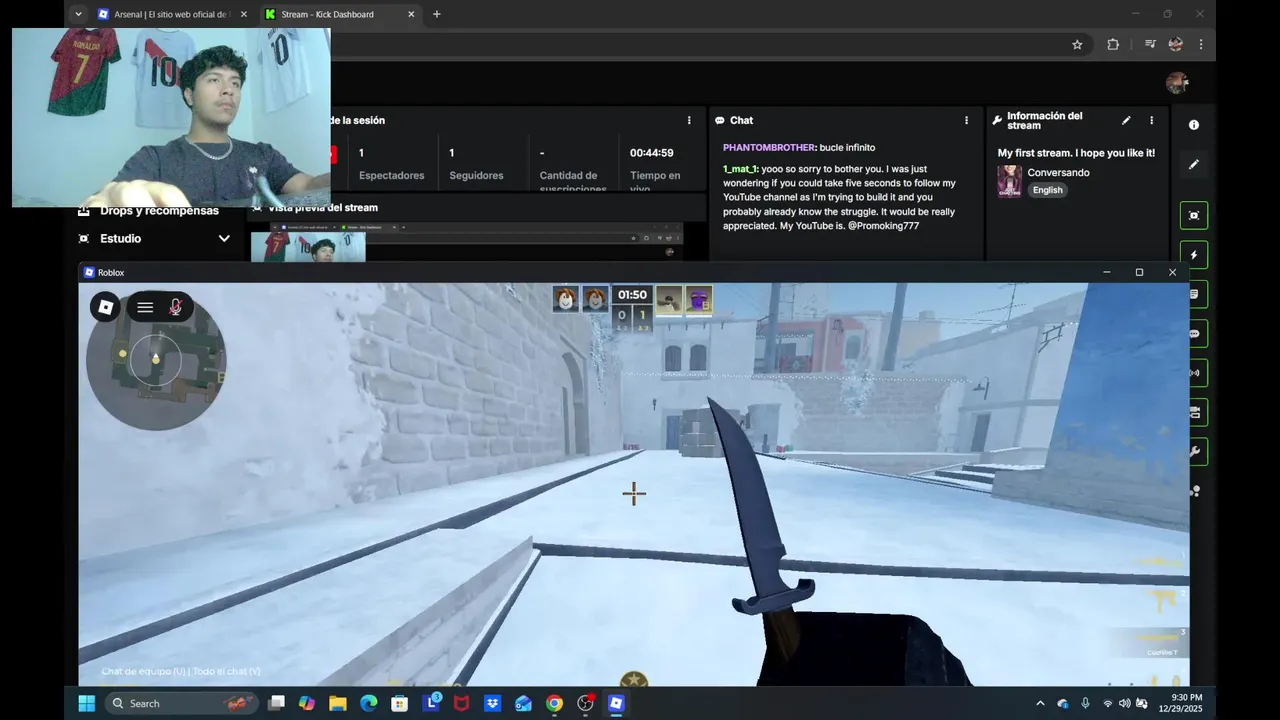This screenshot has height=720, width=1280.
Task: Click the stream title 'My first stream'
Action: 1076,153
